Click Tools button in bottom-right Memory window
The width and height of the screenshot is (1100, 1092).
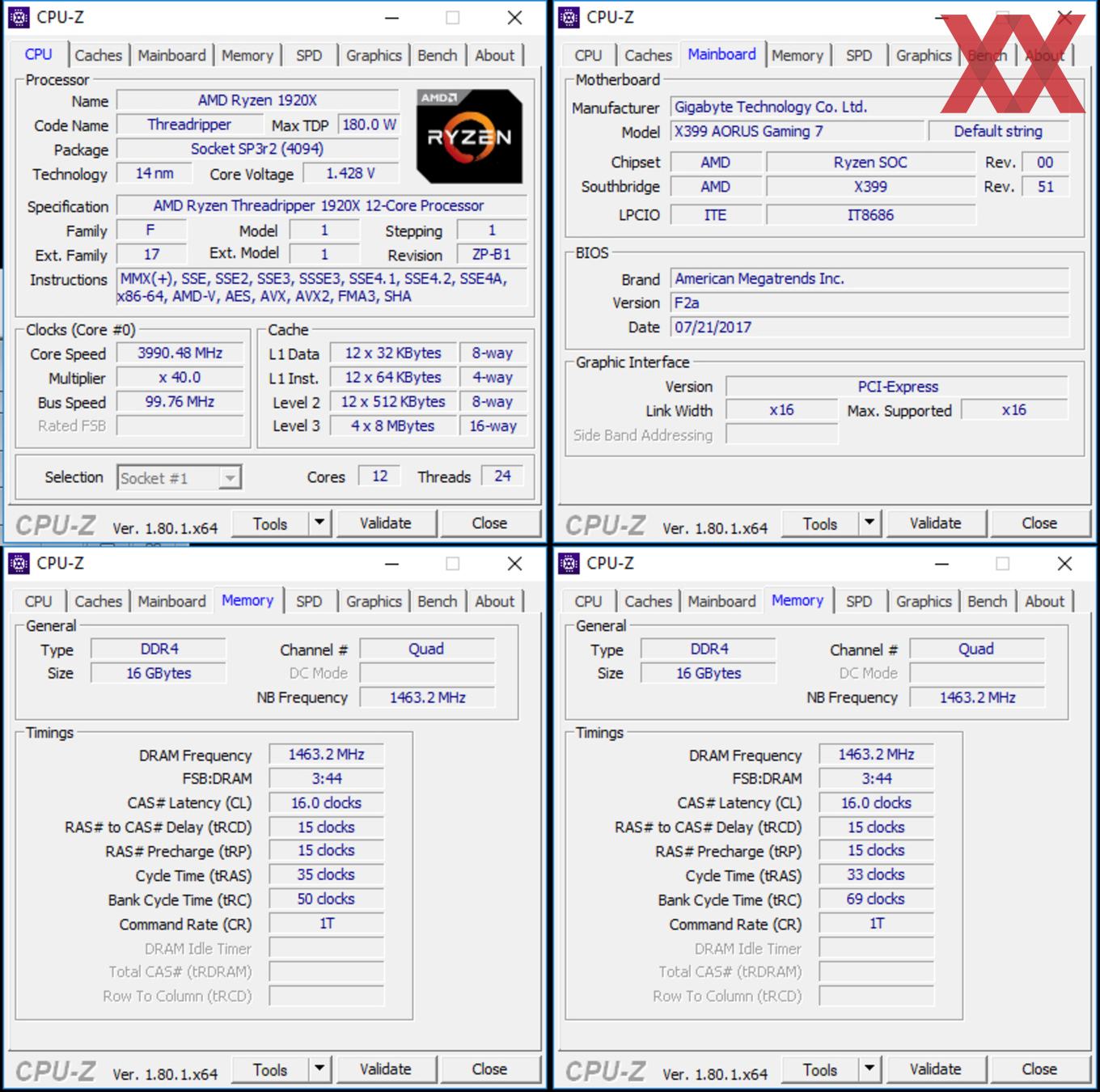coord(820,1069)
